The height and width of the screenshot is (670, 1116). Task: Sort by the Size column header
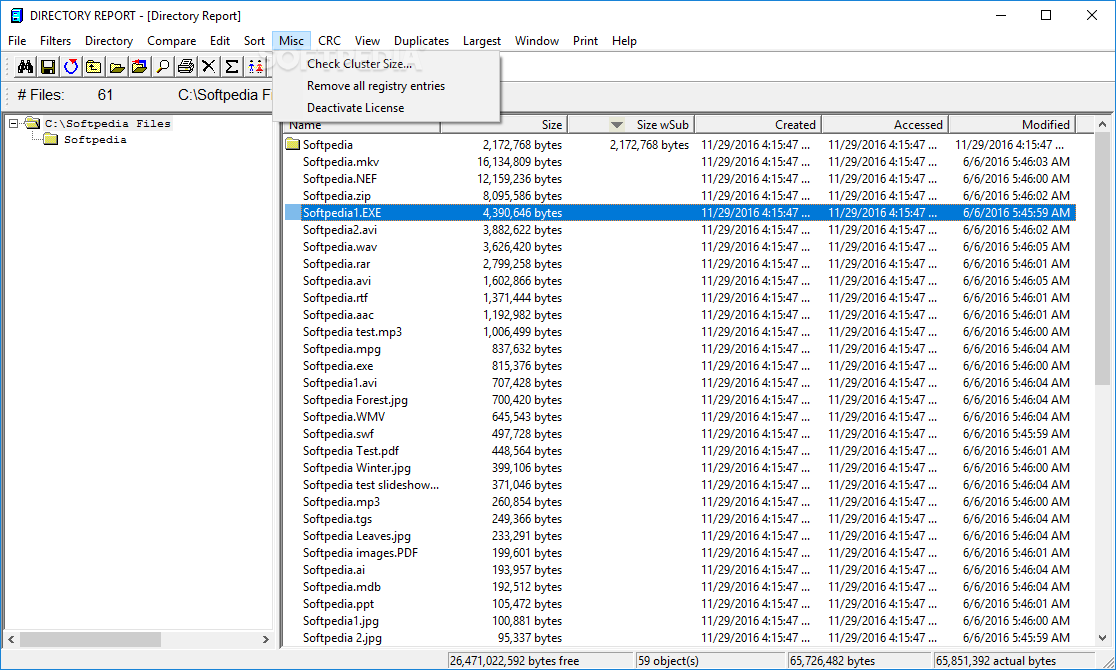pyautogui.click(x=504, y=125)
